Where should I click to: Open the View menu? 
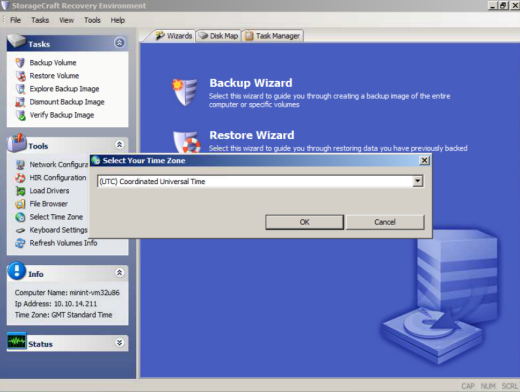[66, 20]
